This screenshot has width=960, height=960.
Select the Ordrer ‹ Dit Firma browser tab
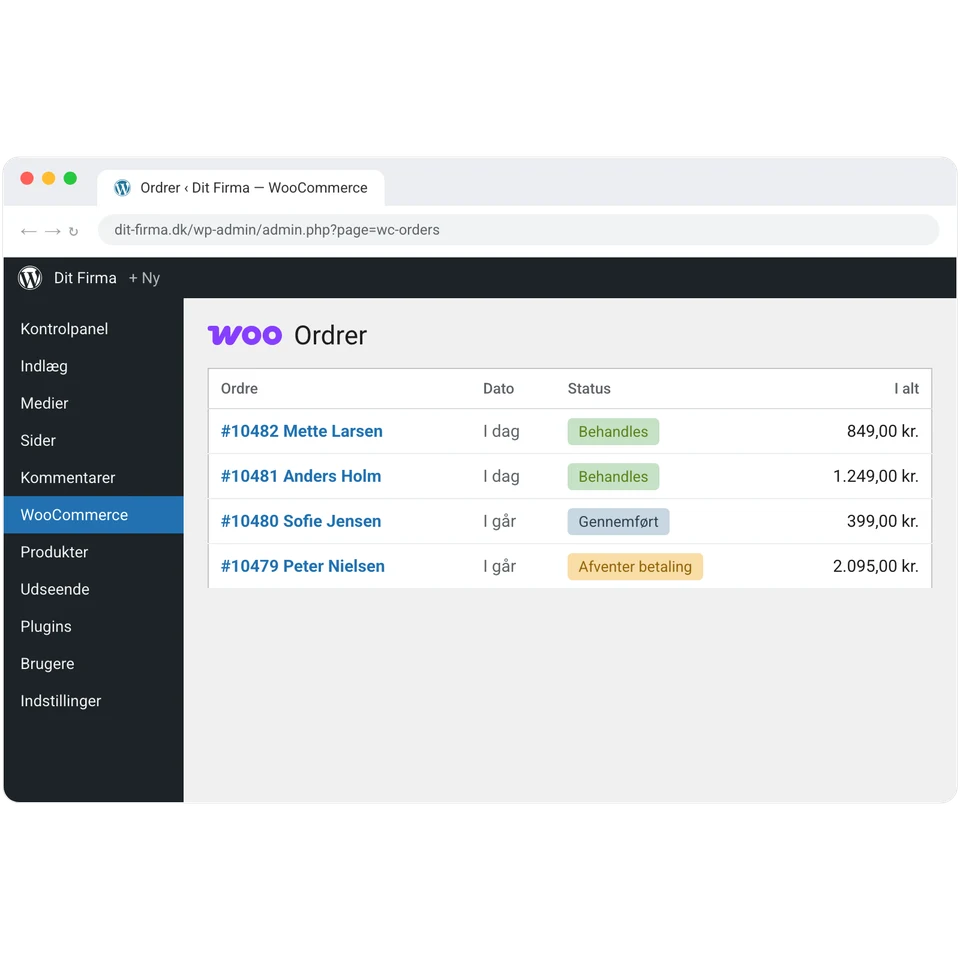(x=241, y=188)
